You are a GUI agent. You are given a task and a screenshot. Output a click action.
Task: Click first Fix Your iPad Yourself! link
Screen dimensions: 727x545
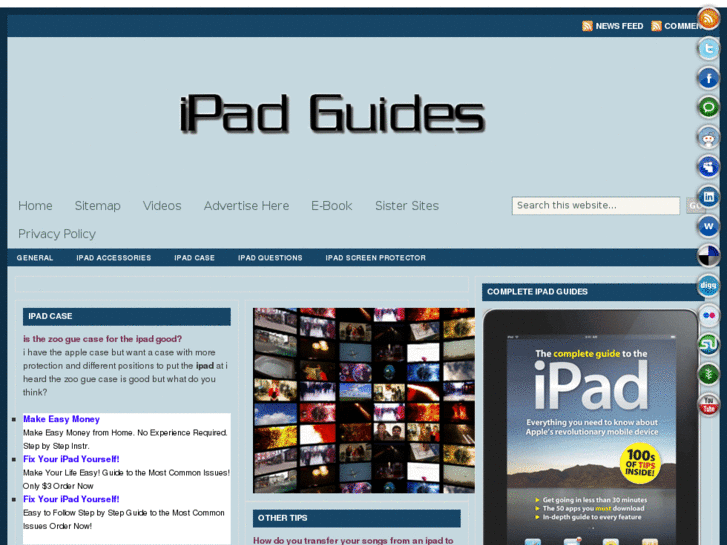(x=71, y=459)
